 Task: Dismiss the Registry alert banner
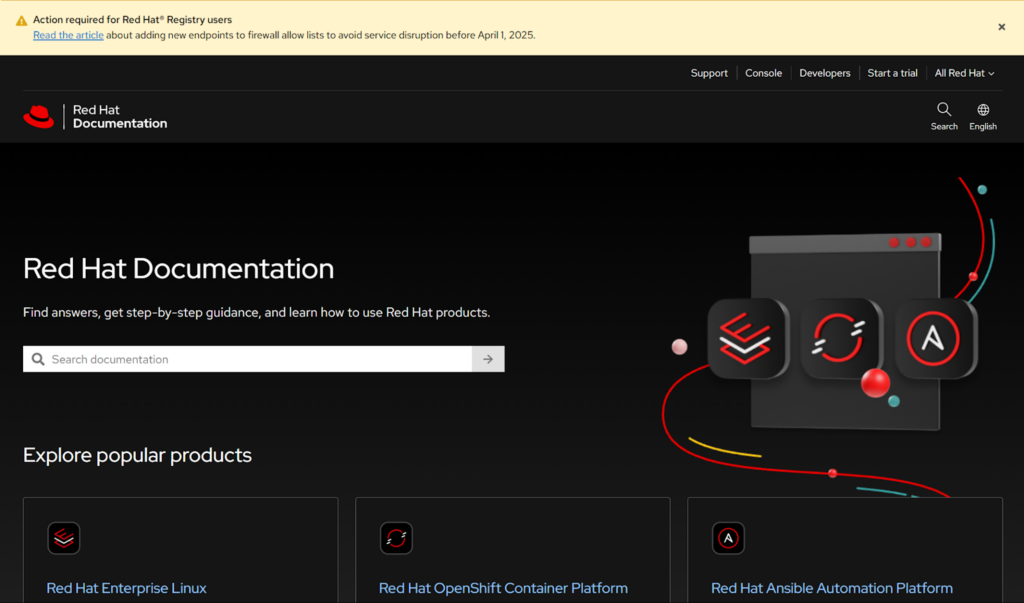coord(1001,27)
